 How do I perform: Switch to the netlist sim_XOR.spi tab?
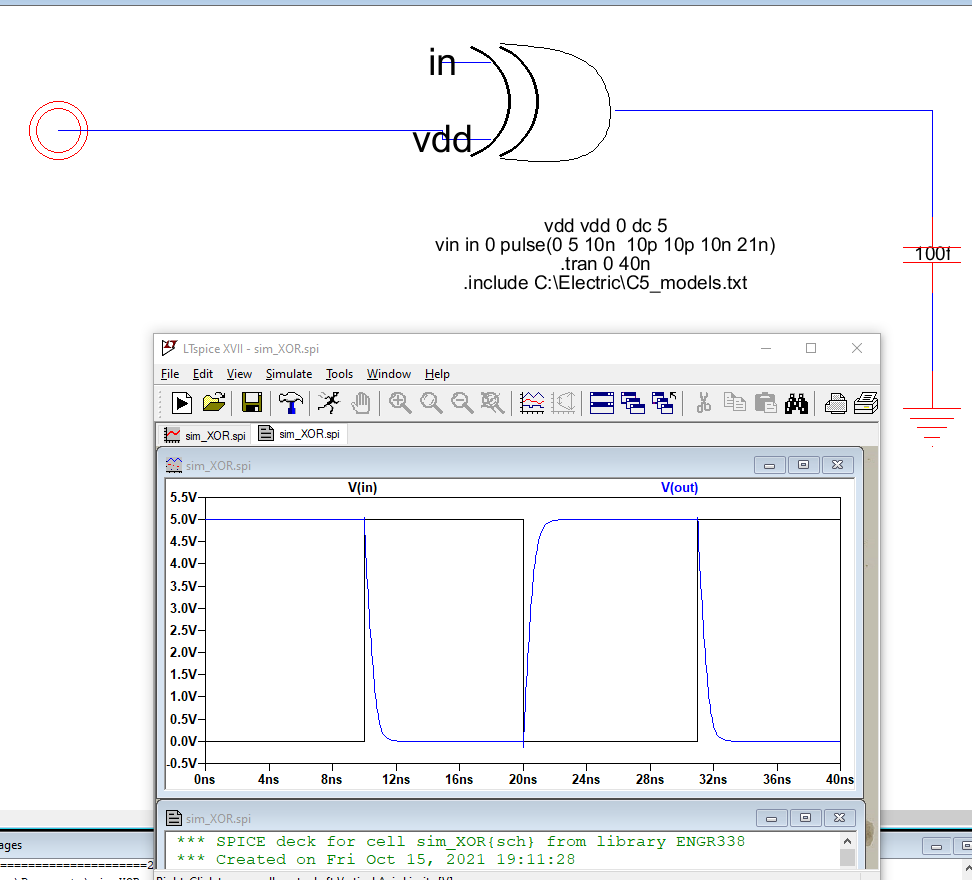click(x=299, y=434)
